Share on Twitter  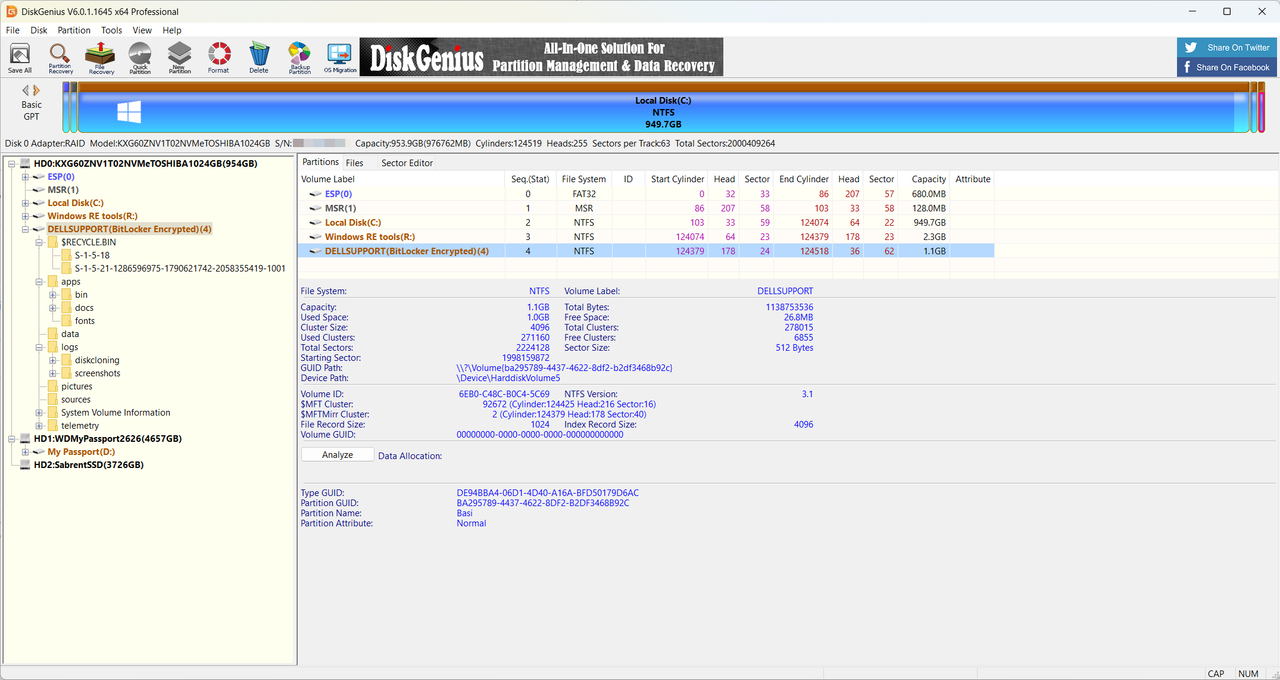[1226, 47]
